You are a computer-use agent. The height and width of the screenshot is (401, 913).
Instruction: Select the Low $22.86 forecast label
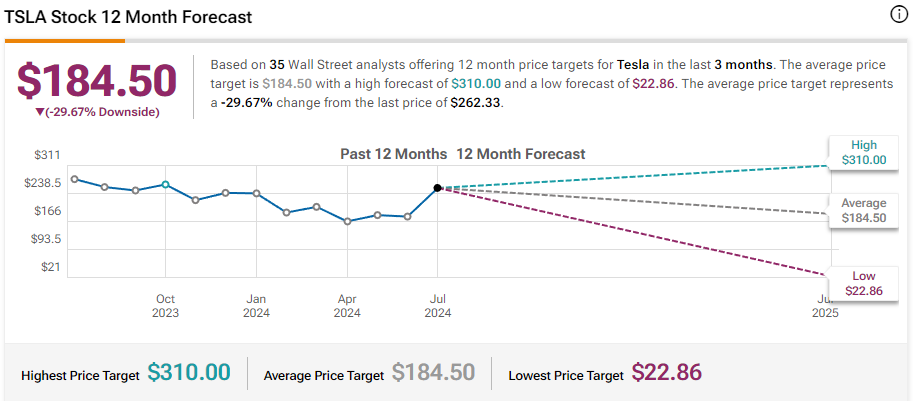864,282
